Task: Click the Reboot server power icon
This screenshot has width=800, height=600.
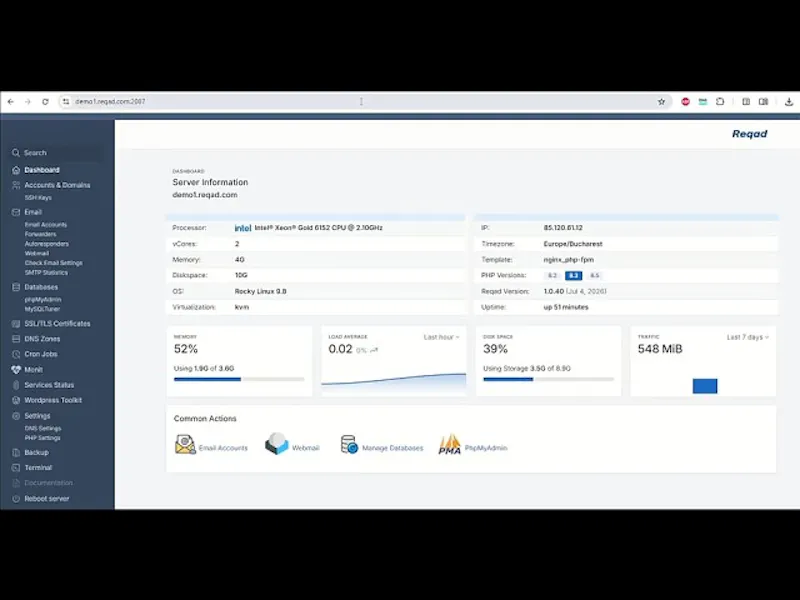Action: [16, 498]
